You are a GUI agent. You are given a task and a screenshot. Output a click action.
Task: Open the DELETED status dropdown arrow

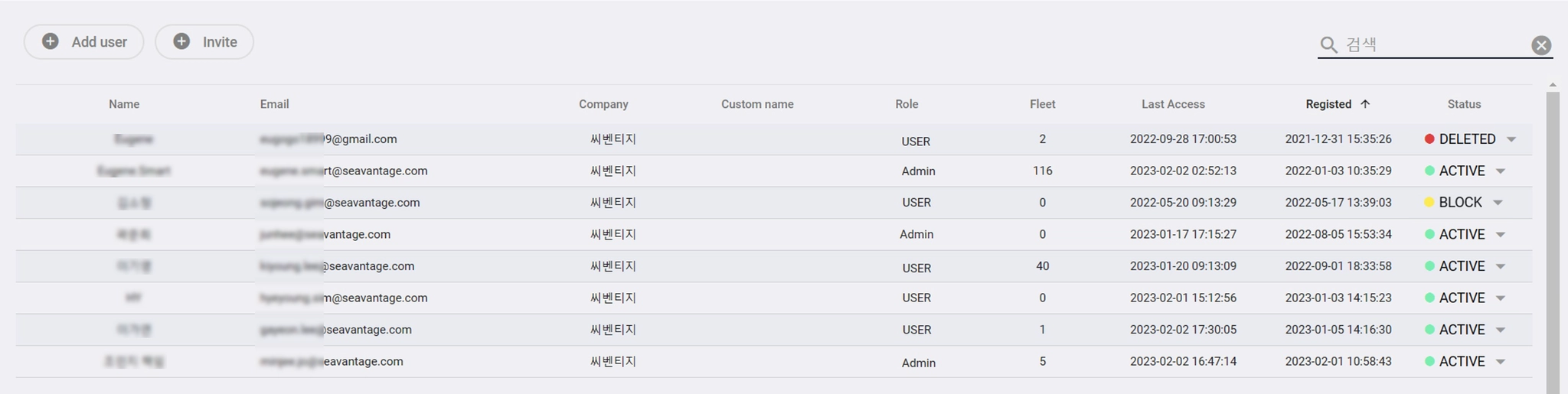coord(1511,139)
